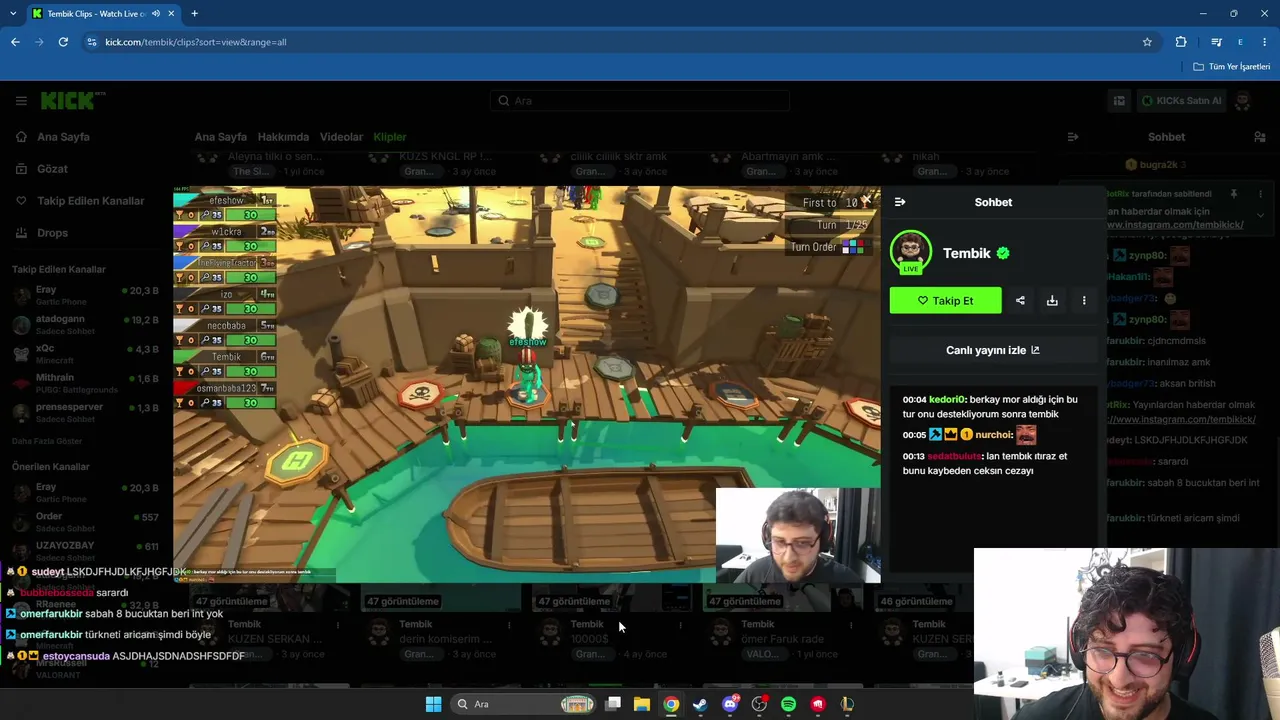Play the clip video in the player

point(527,384)
